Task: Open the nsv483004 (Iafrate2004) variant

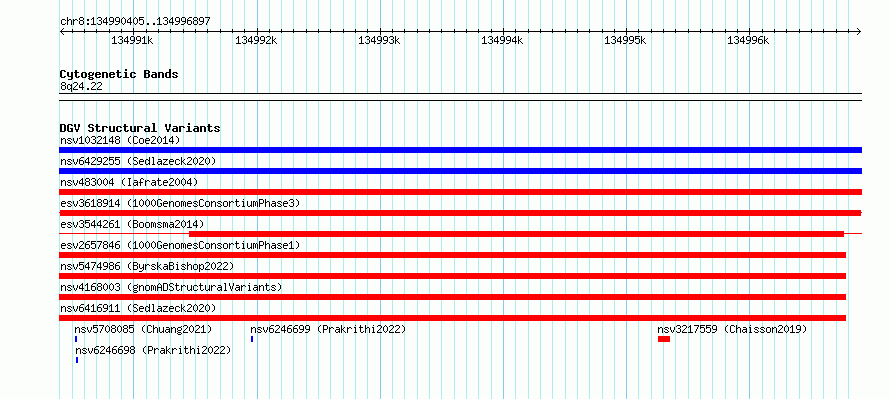Action: [129, 182]
